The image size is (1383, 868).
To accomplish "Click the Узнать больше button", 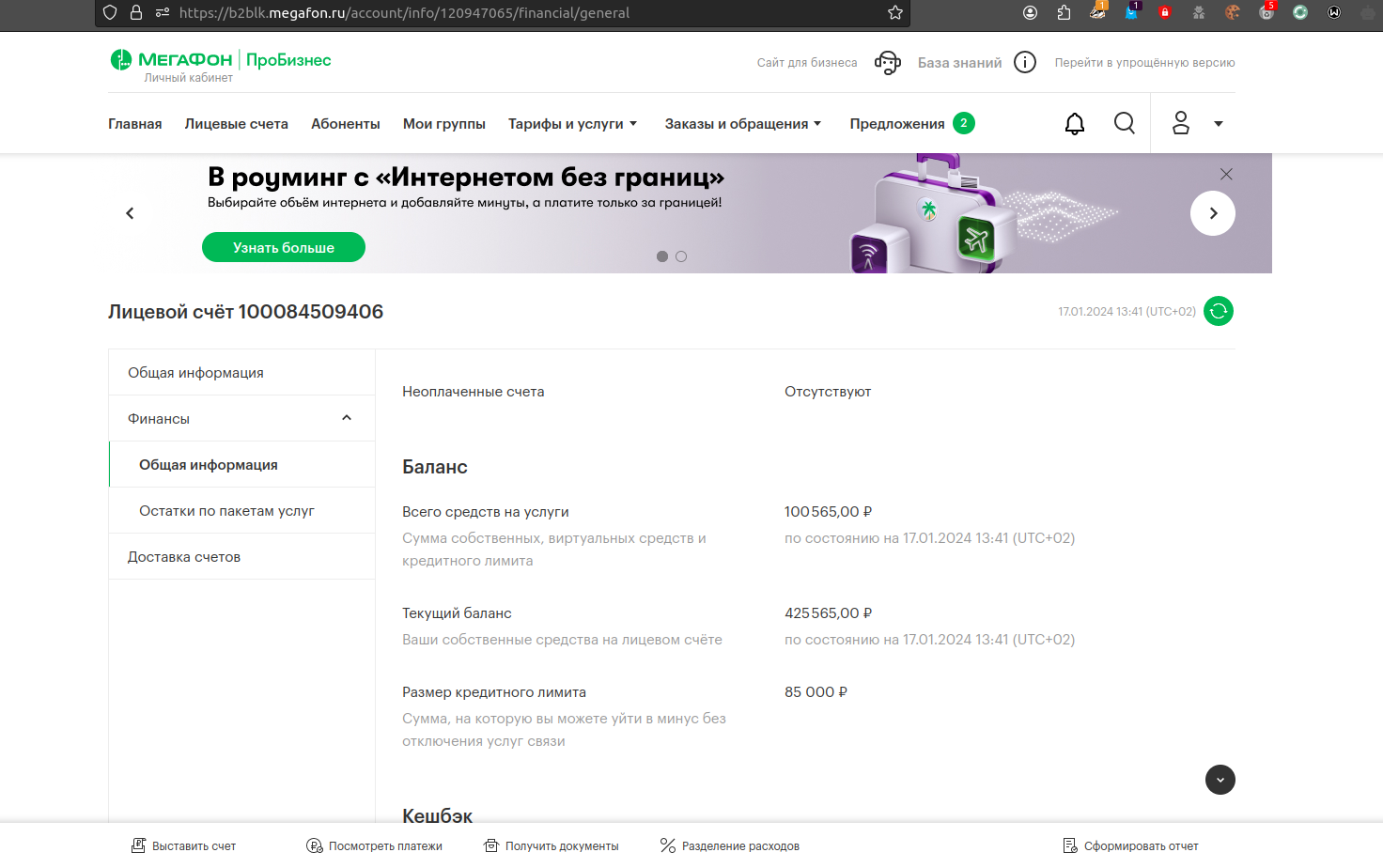I will (x=284, y=247).
